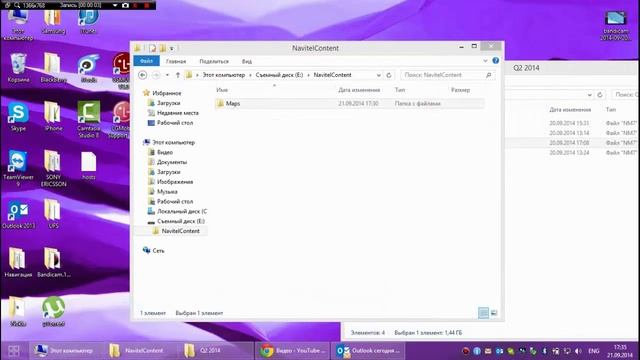Switch to the Вид ribbon tab
The image size is (640, 360).
point(247,61)
